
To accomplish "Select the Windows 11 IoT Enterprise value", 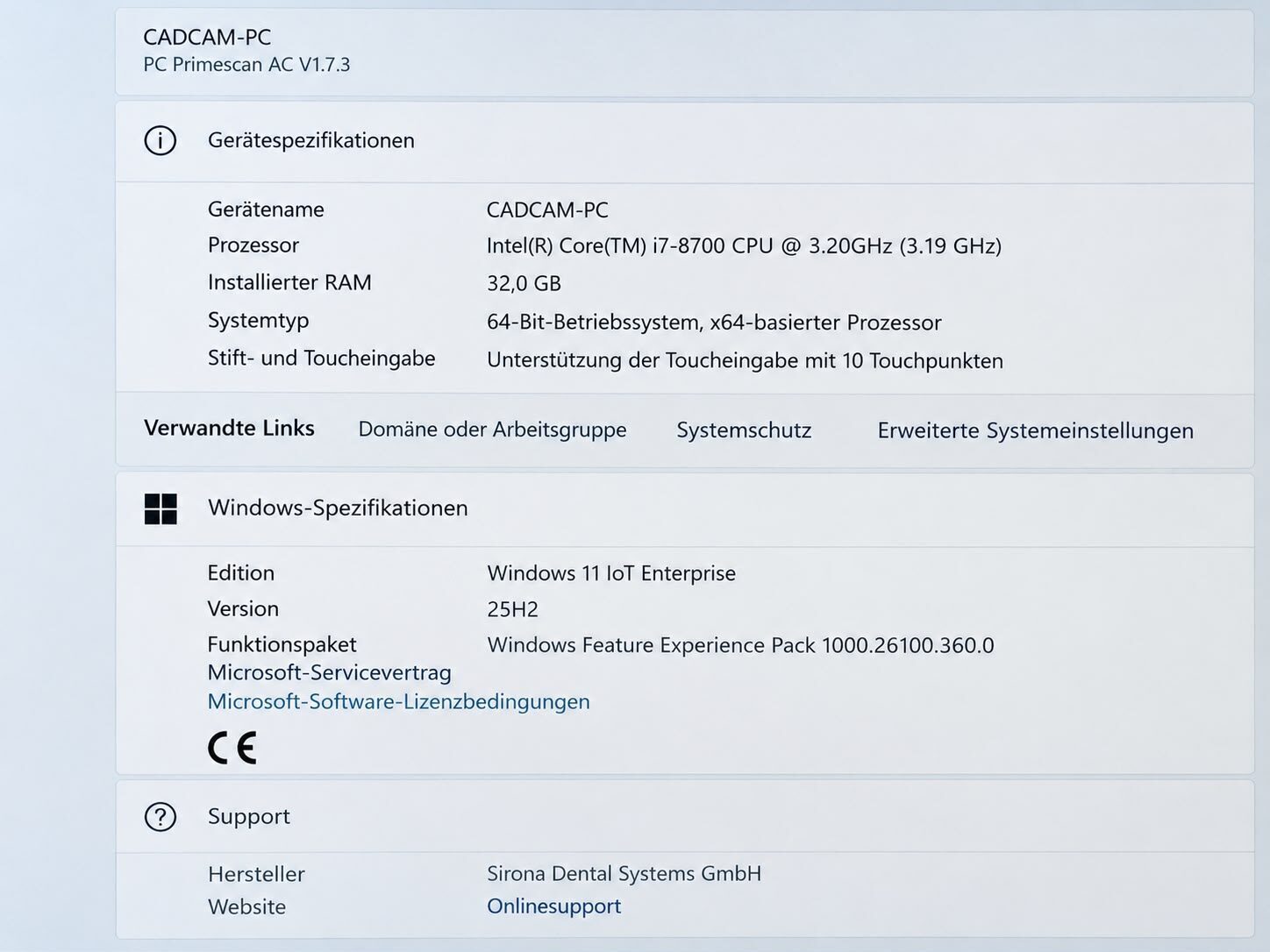I will tap(611, 573).
